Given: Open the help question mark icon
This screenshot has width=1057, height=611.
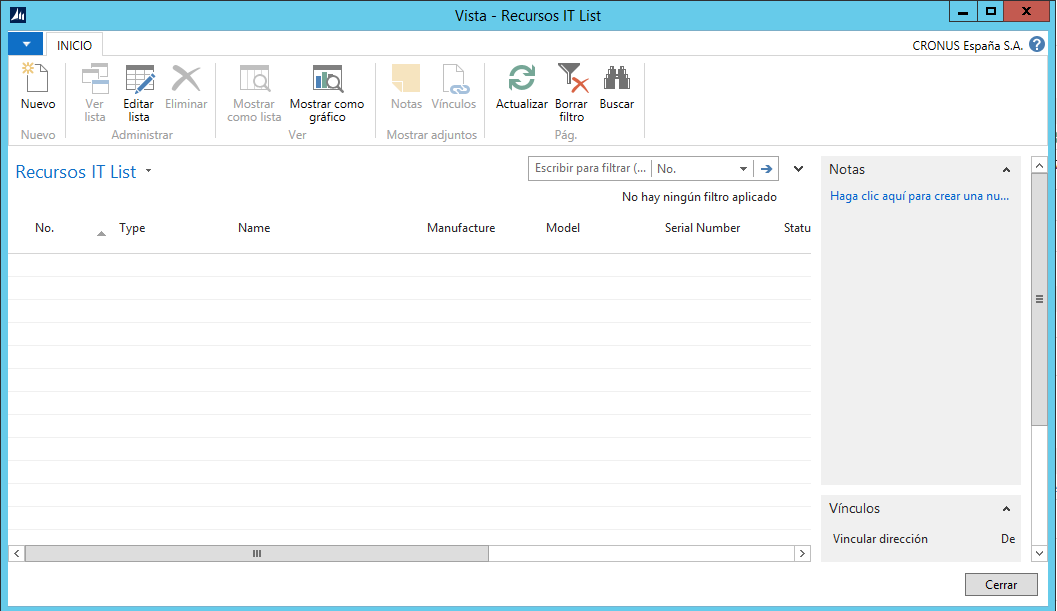Looking at the screenshot, I should point(1037,45).
